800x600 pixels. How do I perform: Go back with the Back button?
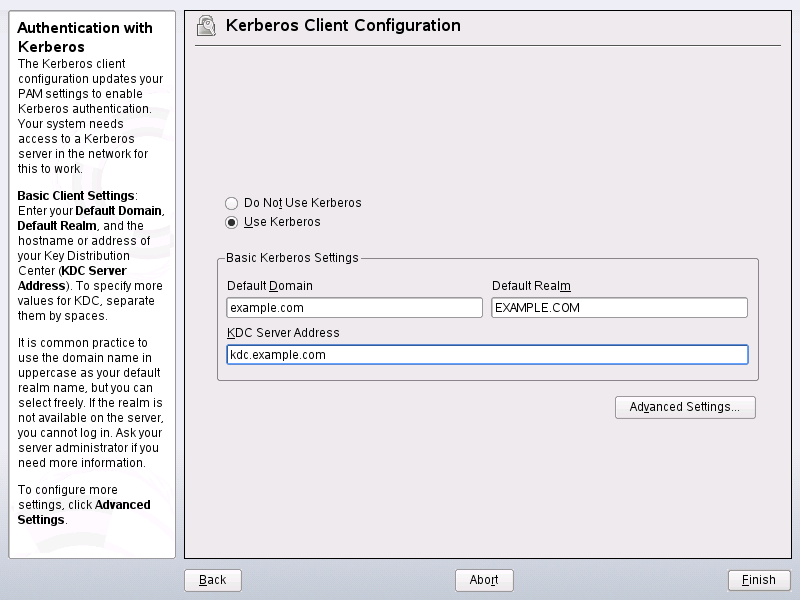coord(213,580)
